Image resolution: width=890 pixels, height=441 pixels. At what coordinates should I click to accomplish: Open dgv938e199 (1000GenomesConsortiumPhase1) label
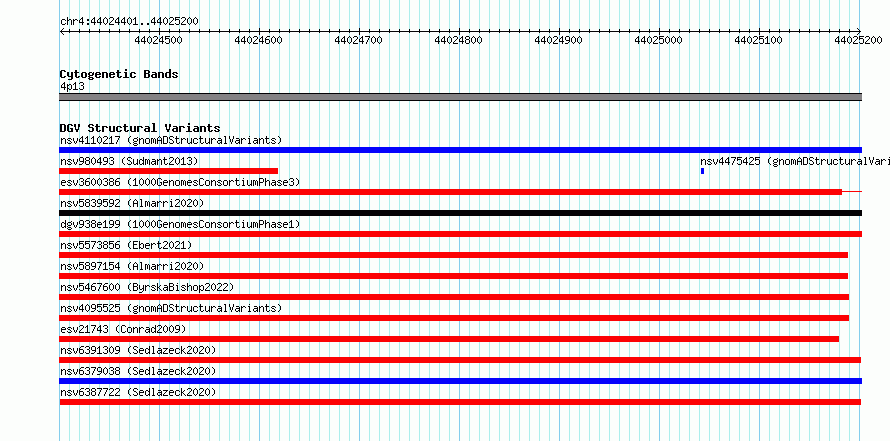click(x=180, y=224)
